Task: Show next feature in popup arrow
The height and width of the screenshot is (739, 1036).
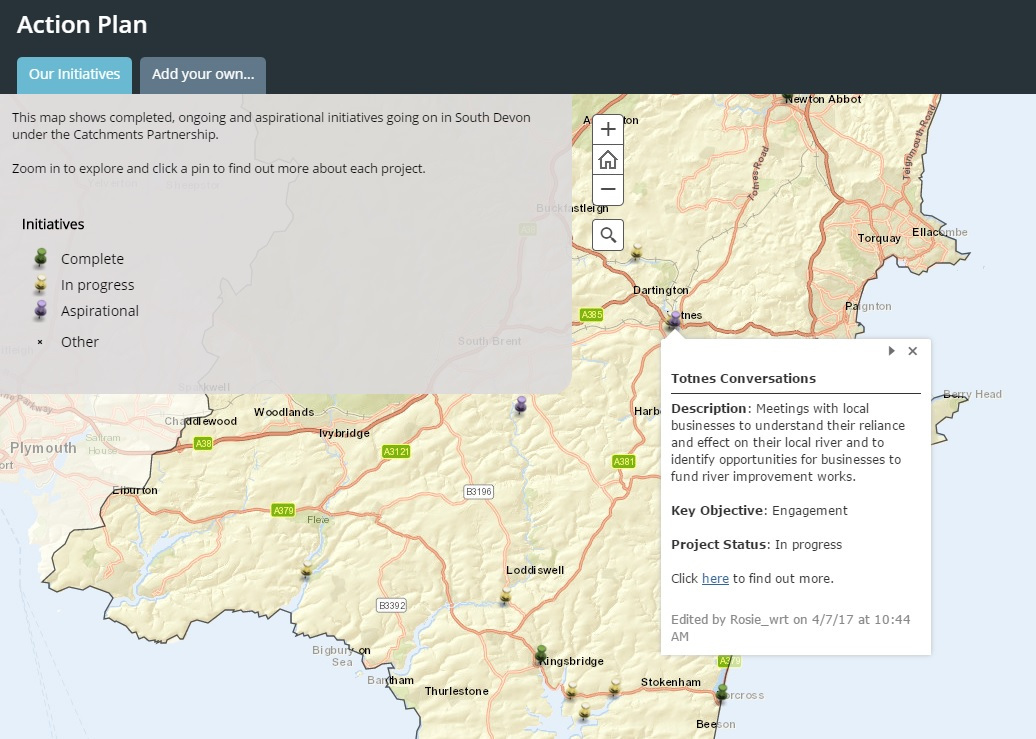Action: click(891, 351)
